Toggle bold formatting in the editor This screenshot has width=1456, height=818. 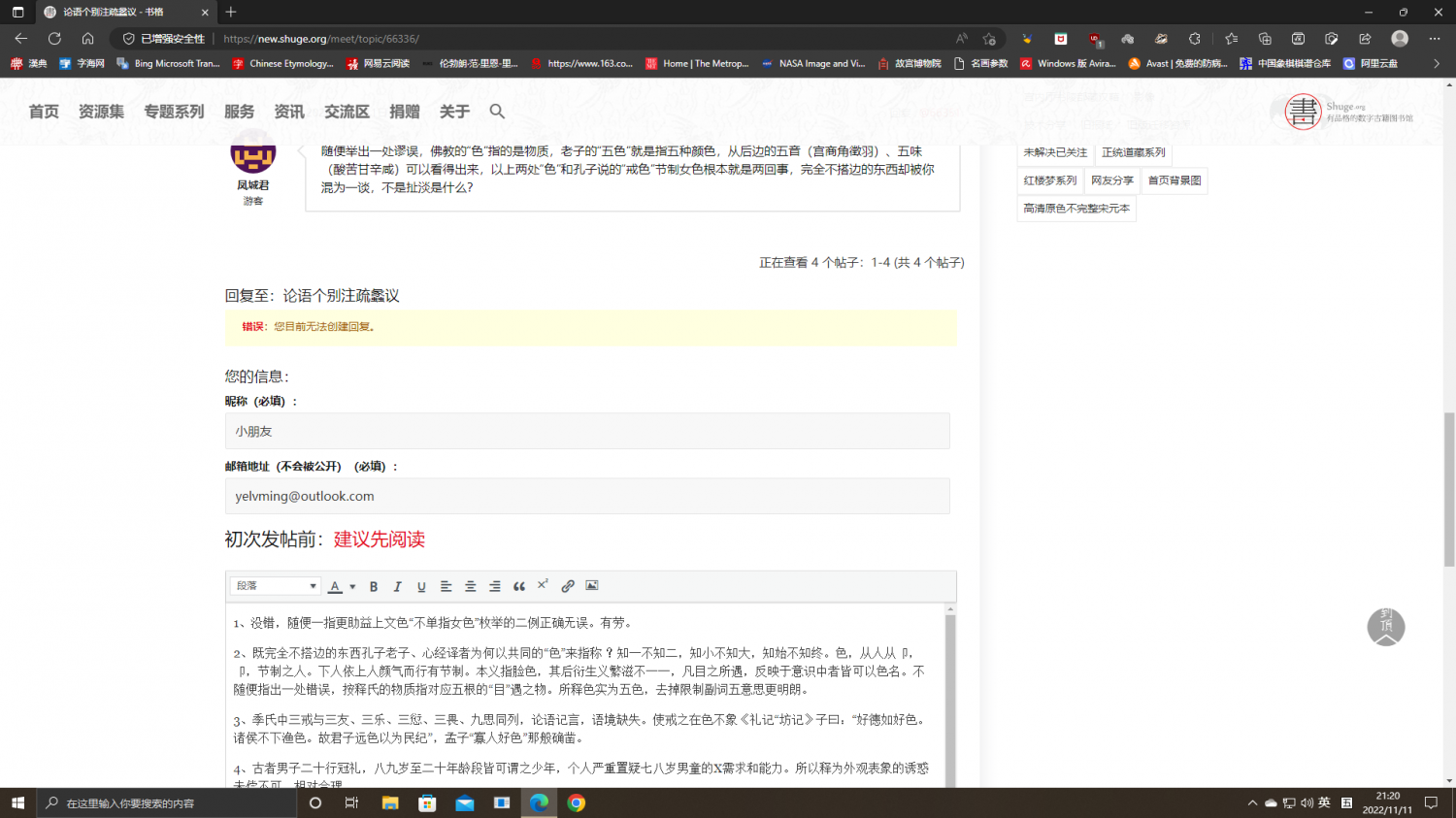point(374,586)
